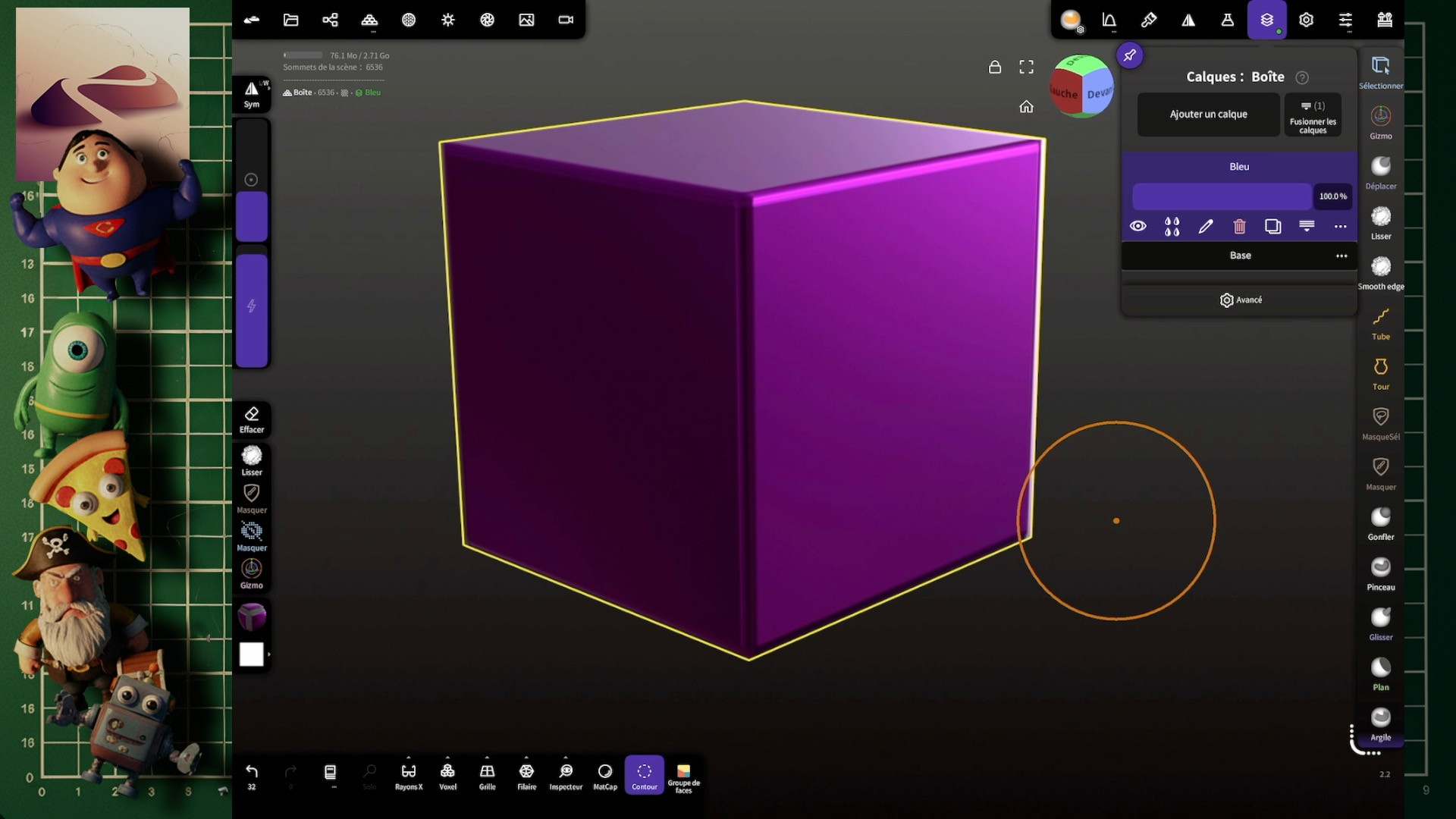
Task: Toggle symmetry with the Sym button
Action: 252,94
